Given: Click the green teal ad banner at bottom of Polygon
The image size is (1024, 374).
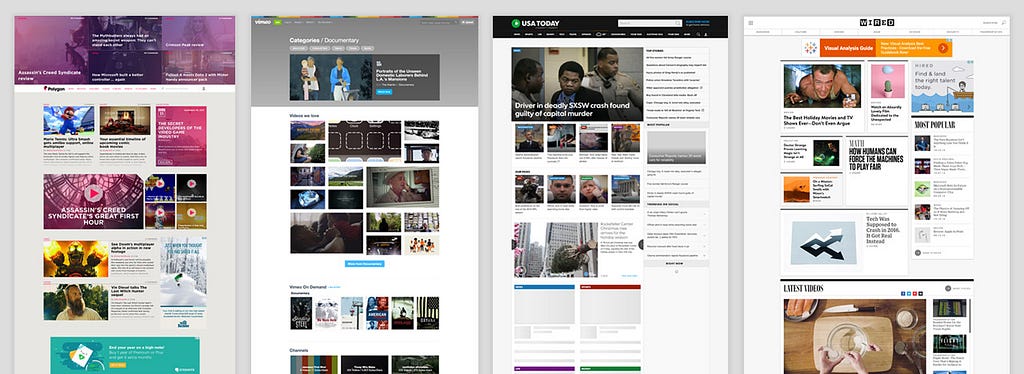Looking at the screenshot, I should [125, 355].
